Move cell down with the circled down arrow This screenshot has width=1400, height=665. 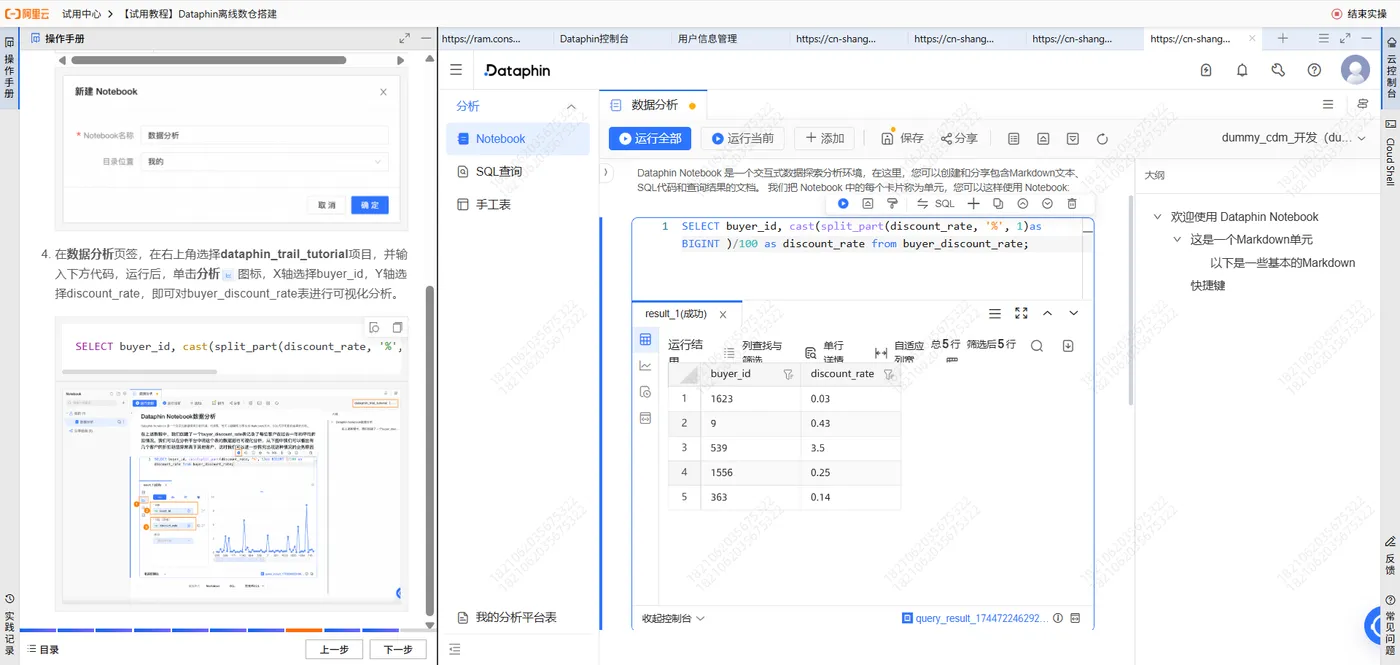[1047, 203]
